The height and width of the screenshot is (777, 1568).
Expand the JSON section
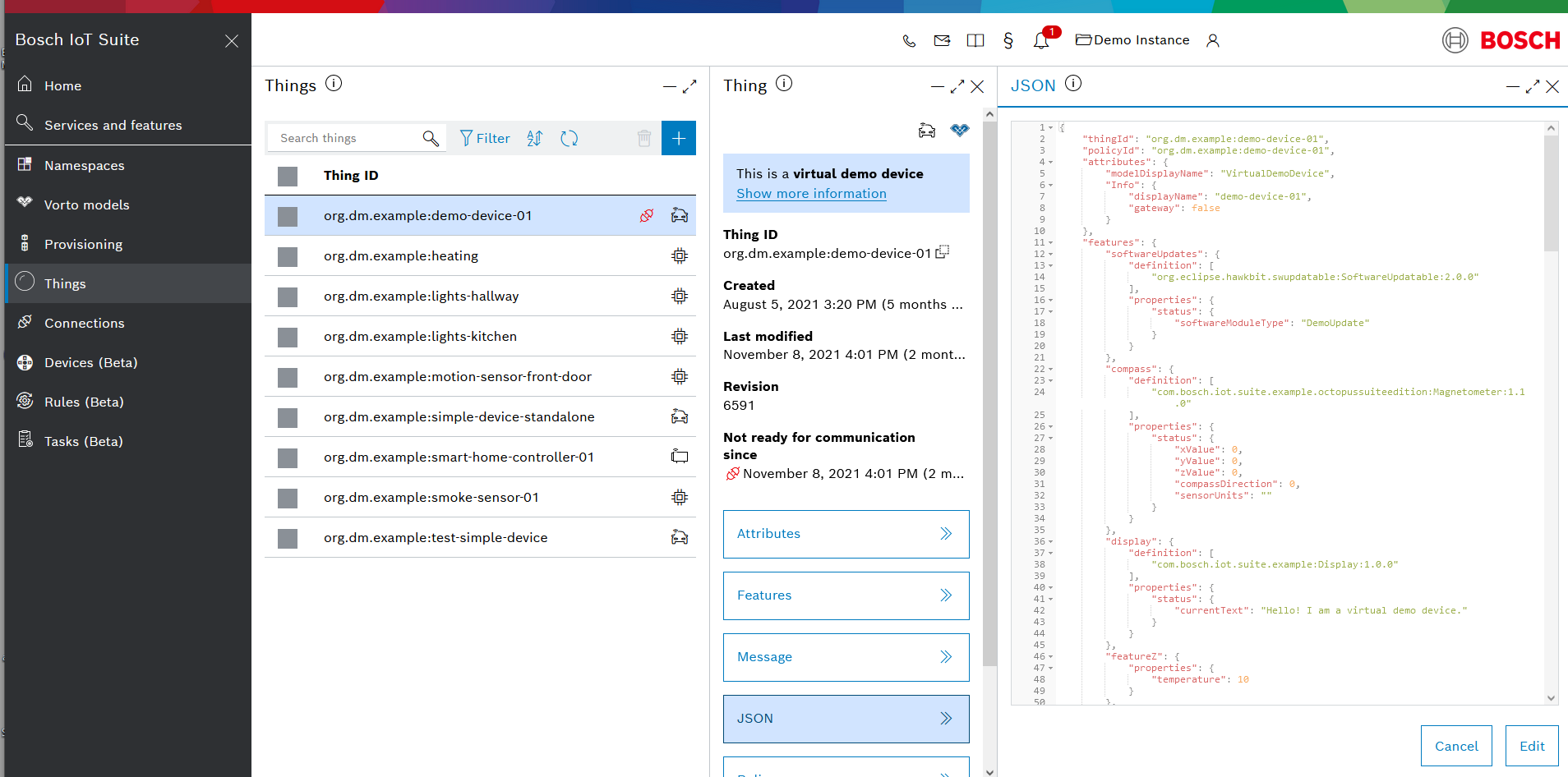pos(846,719)
